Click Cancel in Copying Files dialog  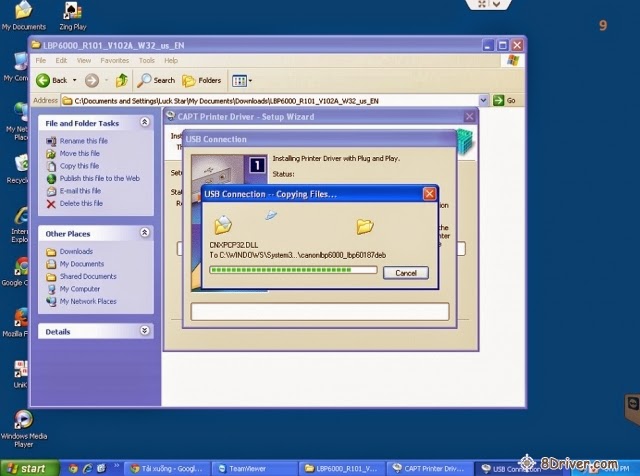406,273
